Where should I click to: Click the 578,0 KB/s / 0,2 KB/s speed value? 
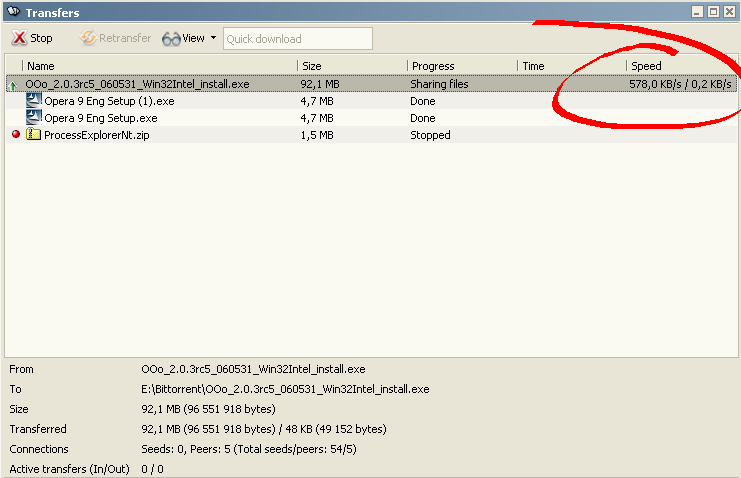point(680,84)
